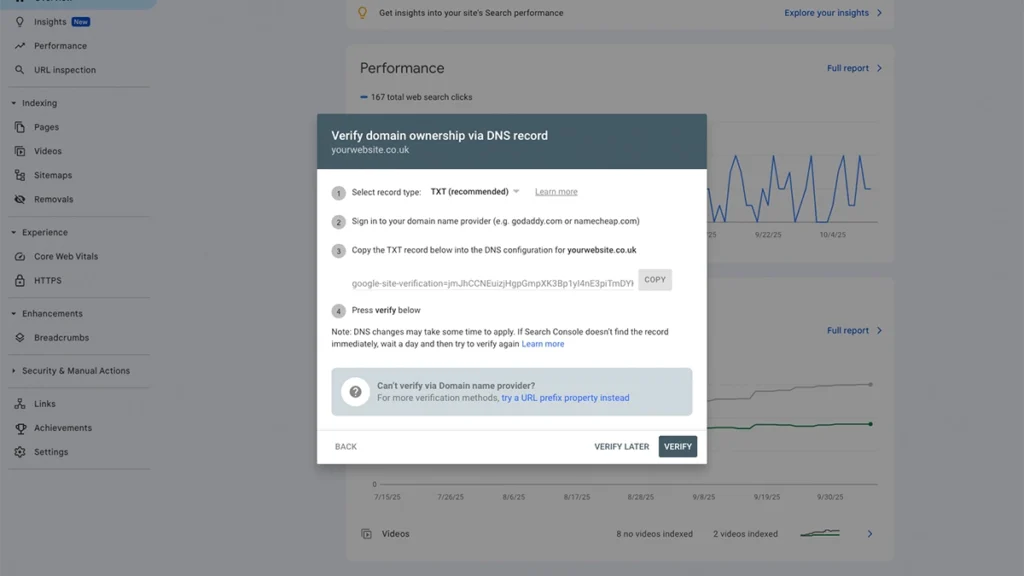
Task: Click the COPY button for TXT record
Action: 655,280
